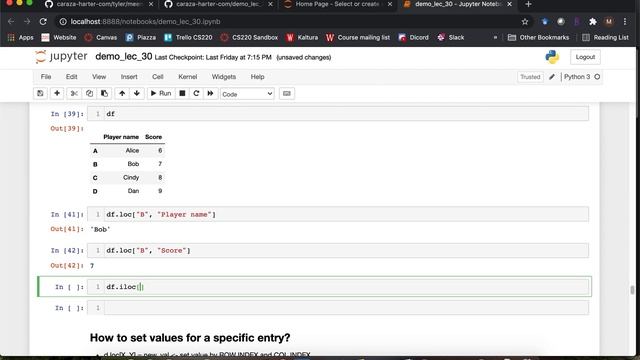Open the View menu
This screenshot has height=360, width=640.
tap(99, 77)
